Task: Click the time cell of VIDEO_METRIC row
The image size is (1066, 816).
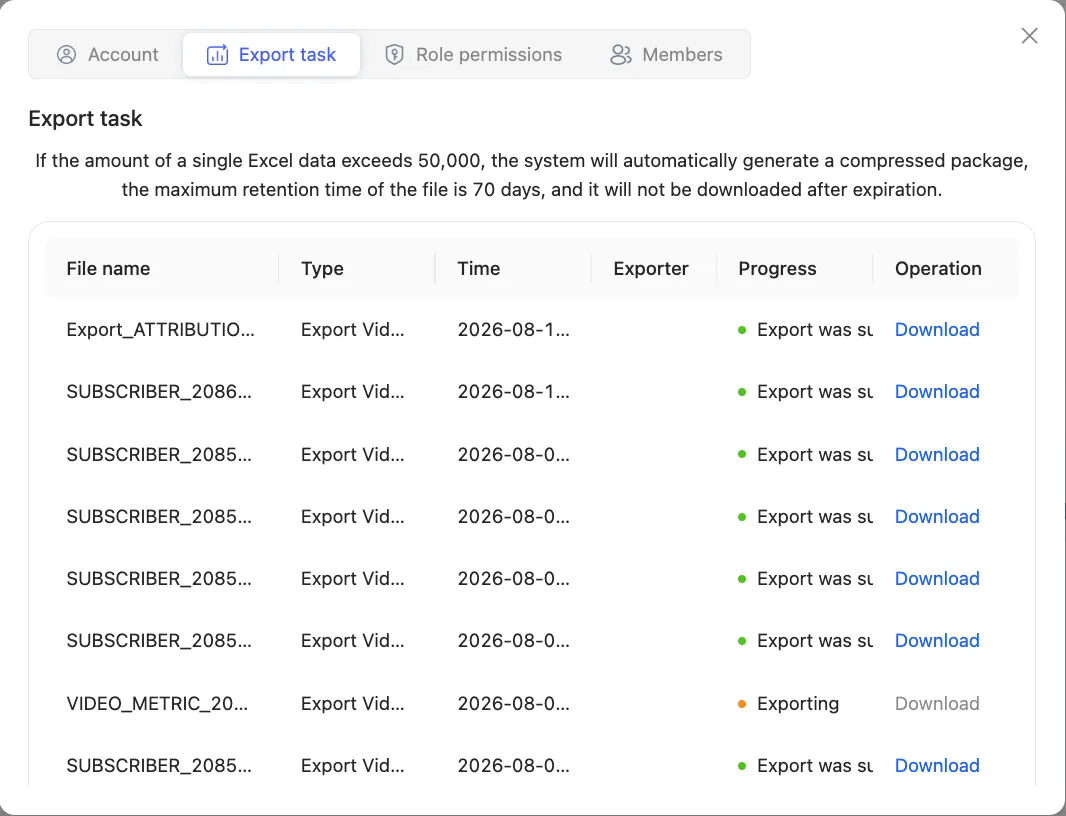Action: tap(513, 703)
